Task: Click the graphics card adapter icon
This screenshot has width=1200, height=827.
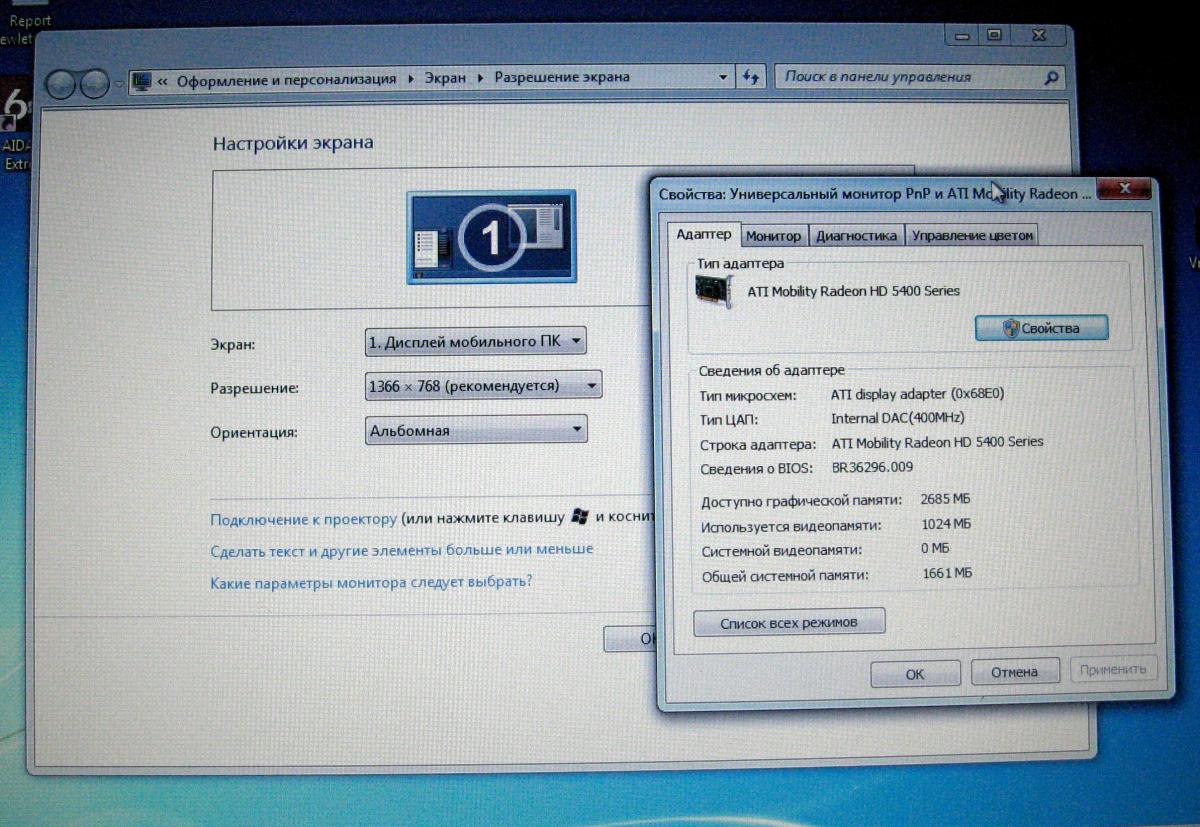Action: pos(714,291)
